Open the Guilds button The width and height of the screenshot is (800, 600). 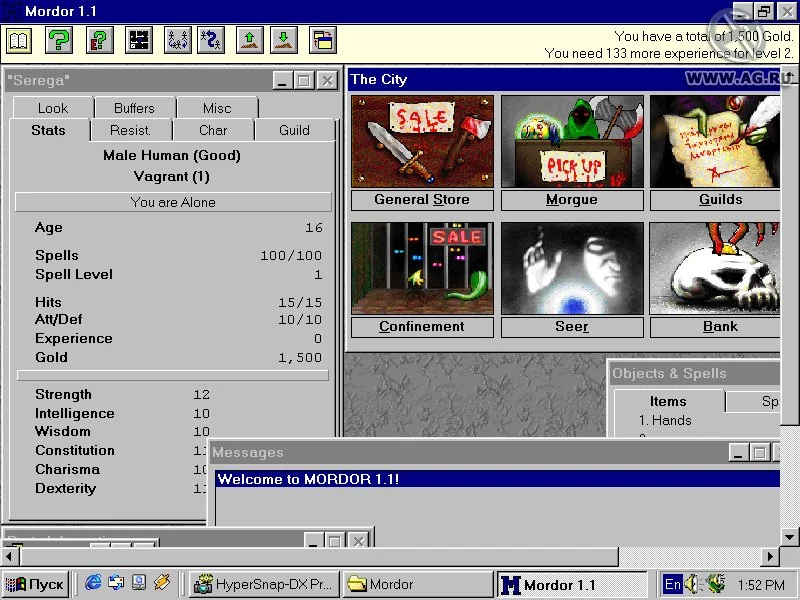(x=715, y=200)
